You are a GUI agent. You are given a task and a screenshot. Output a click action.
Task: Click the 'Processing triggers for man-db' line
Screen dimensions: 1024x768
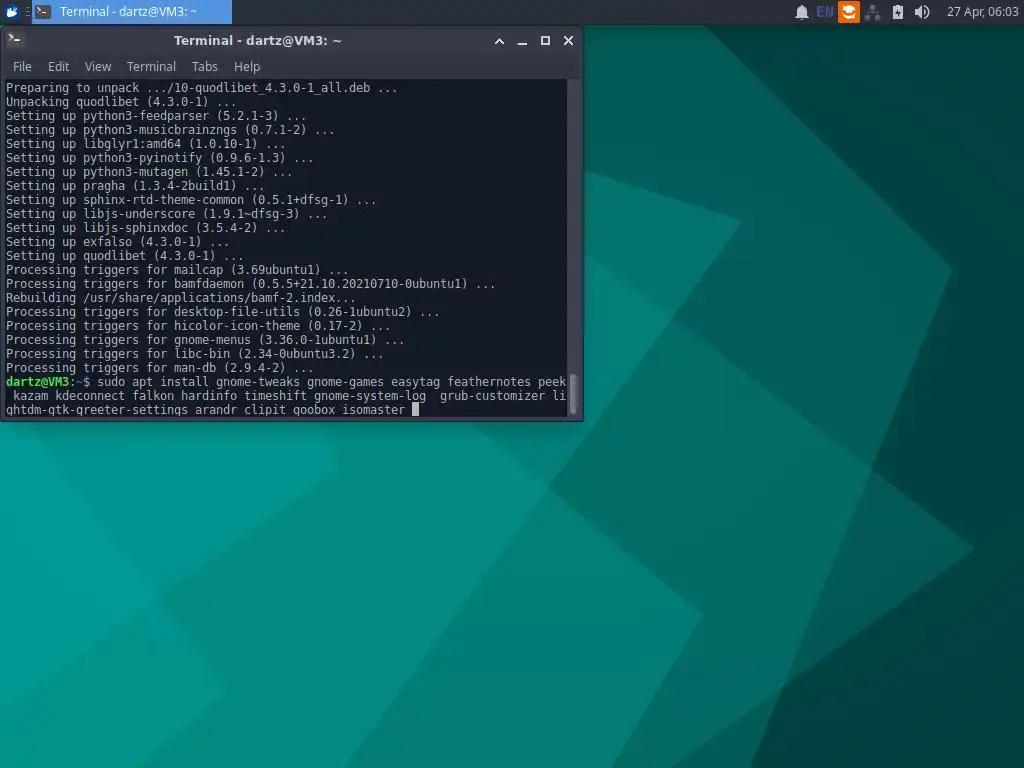(159, 368)
